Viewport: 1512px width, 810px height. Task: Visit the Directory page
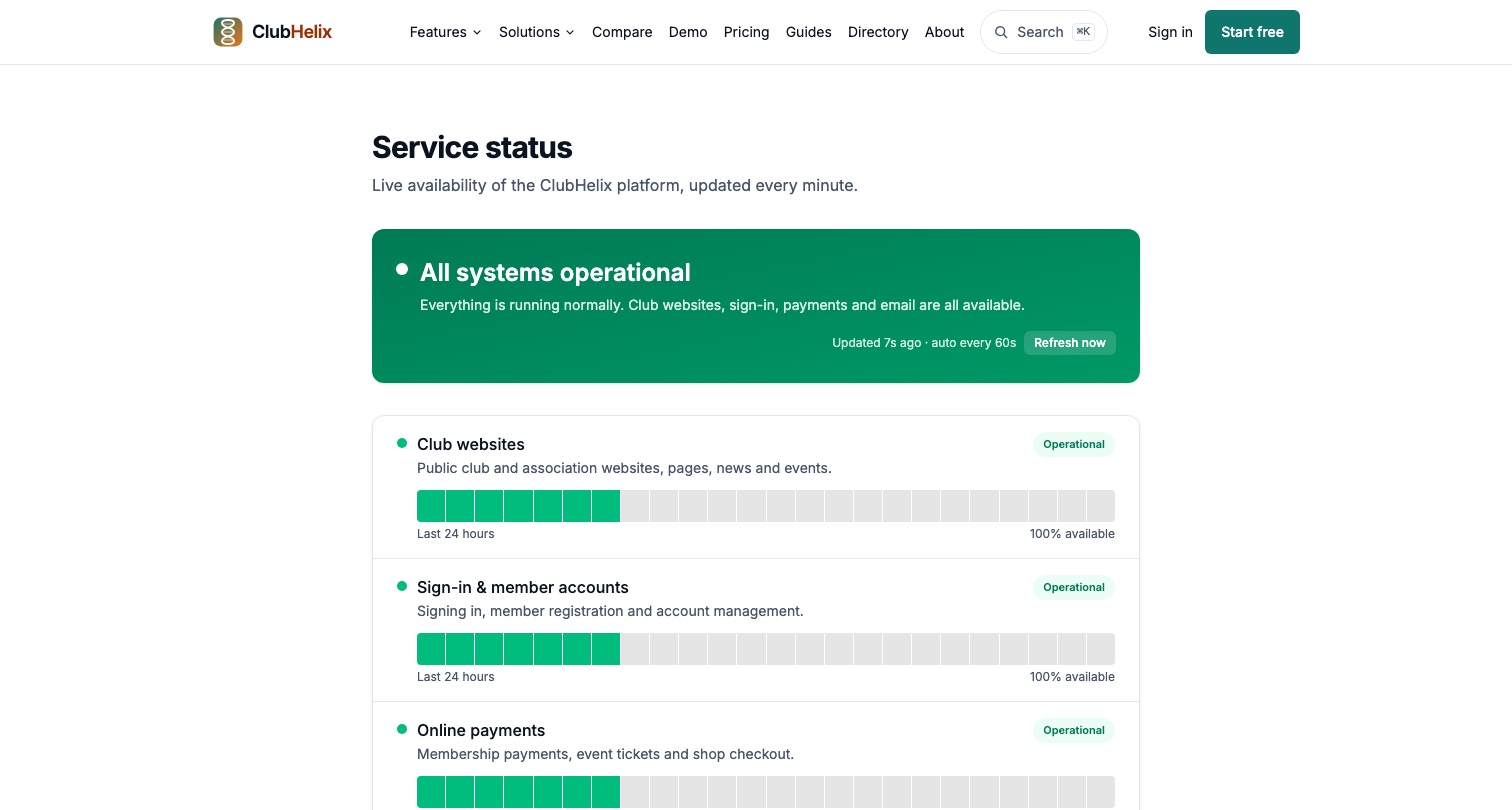click(x=878, y=32)
